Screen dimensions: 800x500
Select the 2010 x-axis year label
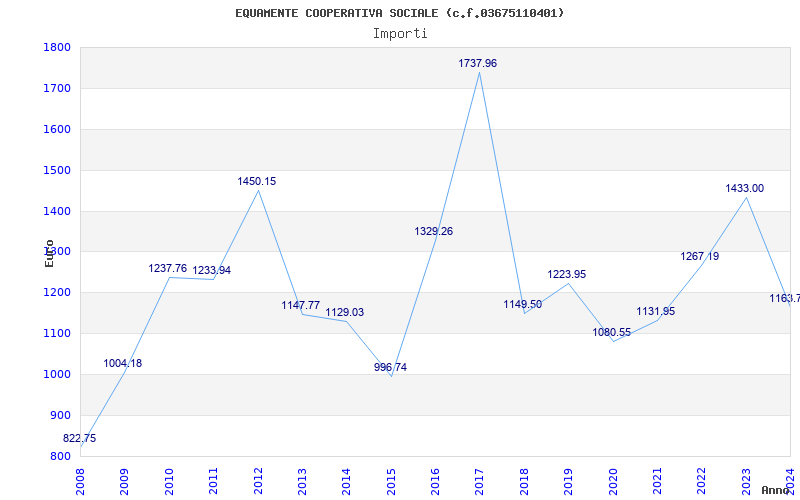tap(169, 480)
